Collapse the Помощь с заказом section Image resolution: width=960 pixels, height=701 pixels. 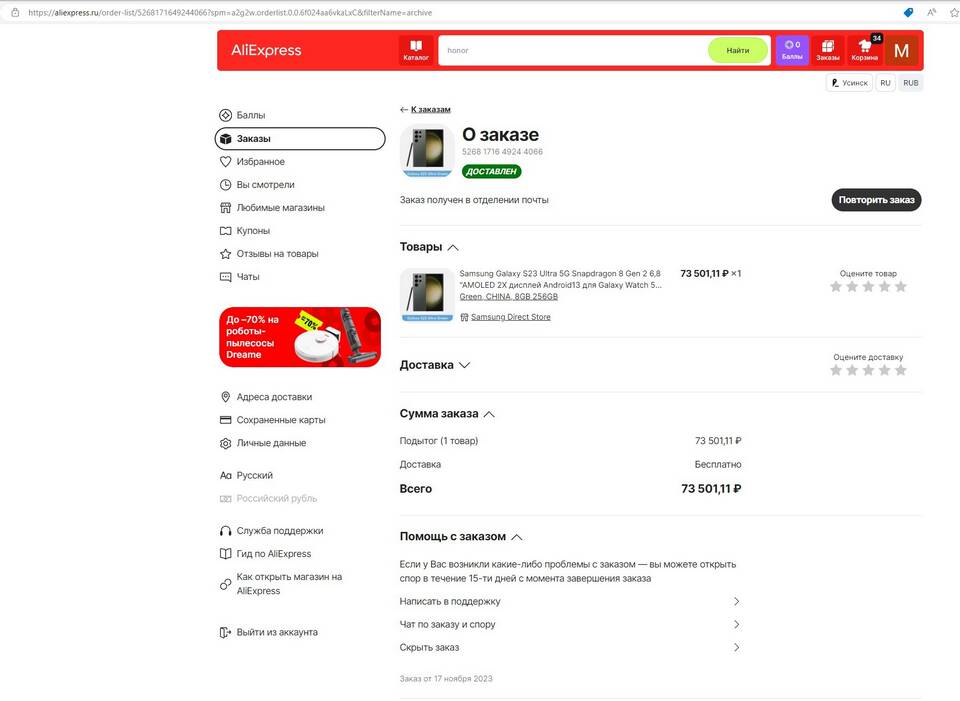tap(517, 537)
